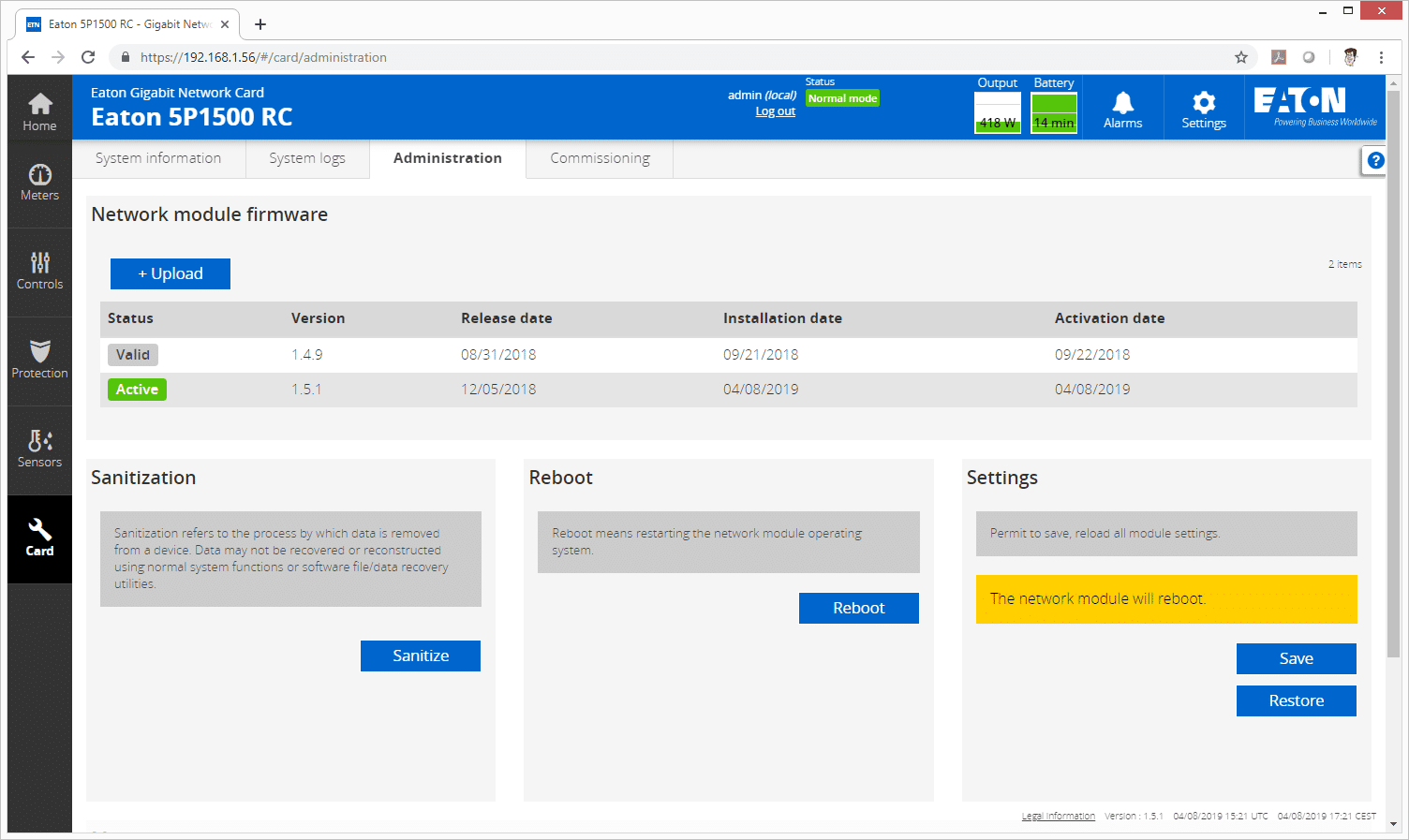Viewport: 1409px width, 840px height.
Task: Click the browser profile avatar
Action: tap(1350, 57)
